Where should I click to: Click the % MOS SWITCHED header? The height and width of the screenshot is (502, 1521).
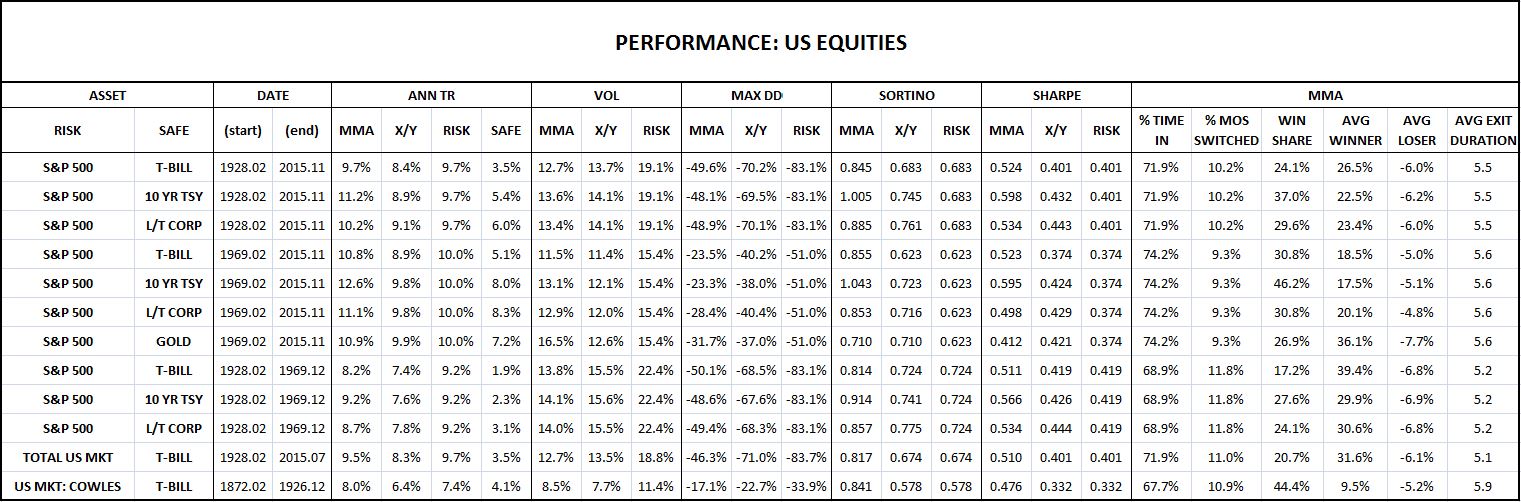click(x=1226, y=130)
